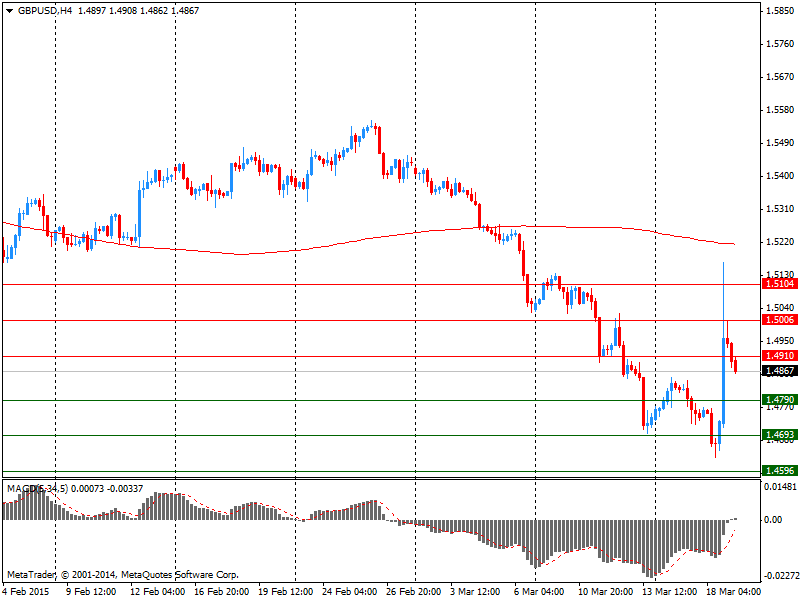The height and width of the screenshot is (600, 800).
Task: Select the 1.4596 green price label
Action: (780, 471)
